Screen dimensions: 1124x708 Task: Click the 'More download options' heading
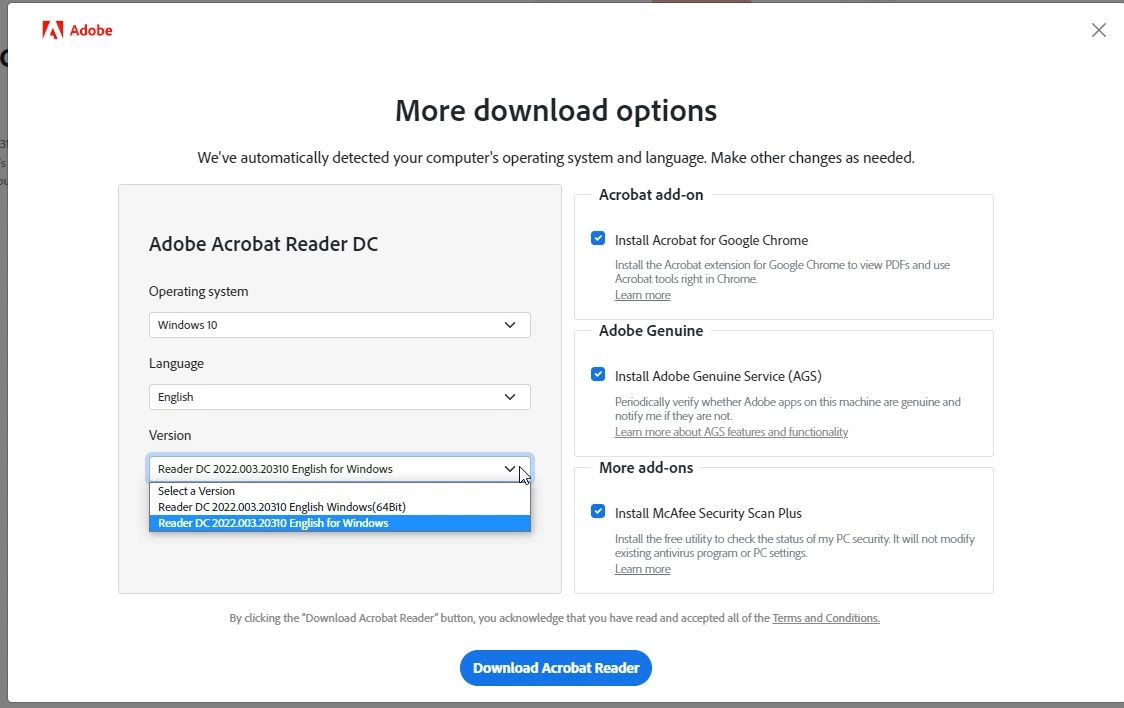coord(556,110)
